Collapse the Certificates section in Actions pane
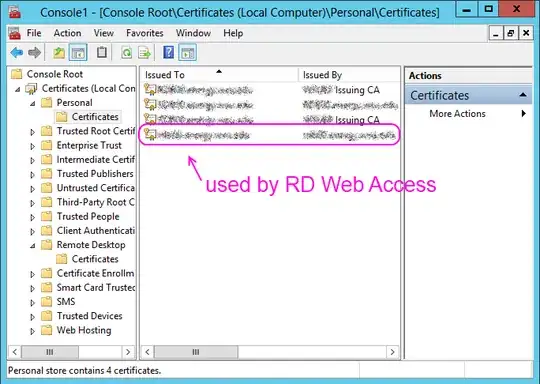 [523, 95]
